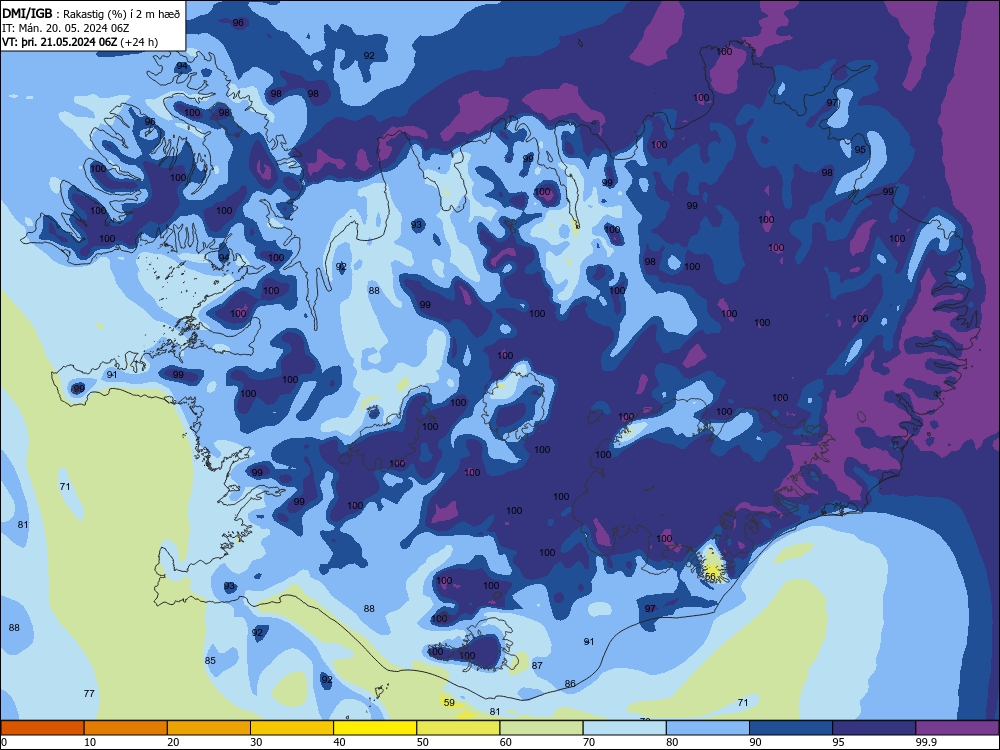The image size is (1000, 750).
Task: Click the light green 60–70 legend swatch
Action: tap(541, 728)
